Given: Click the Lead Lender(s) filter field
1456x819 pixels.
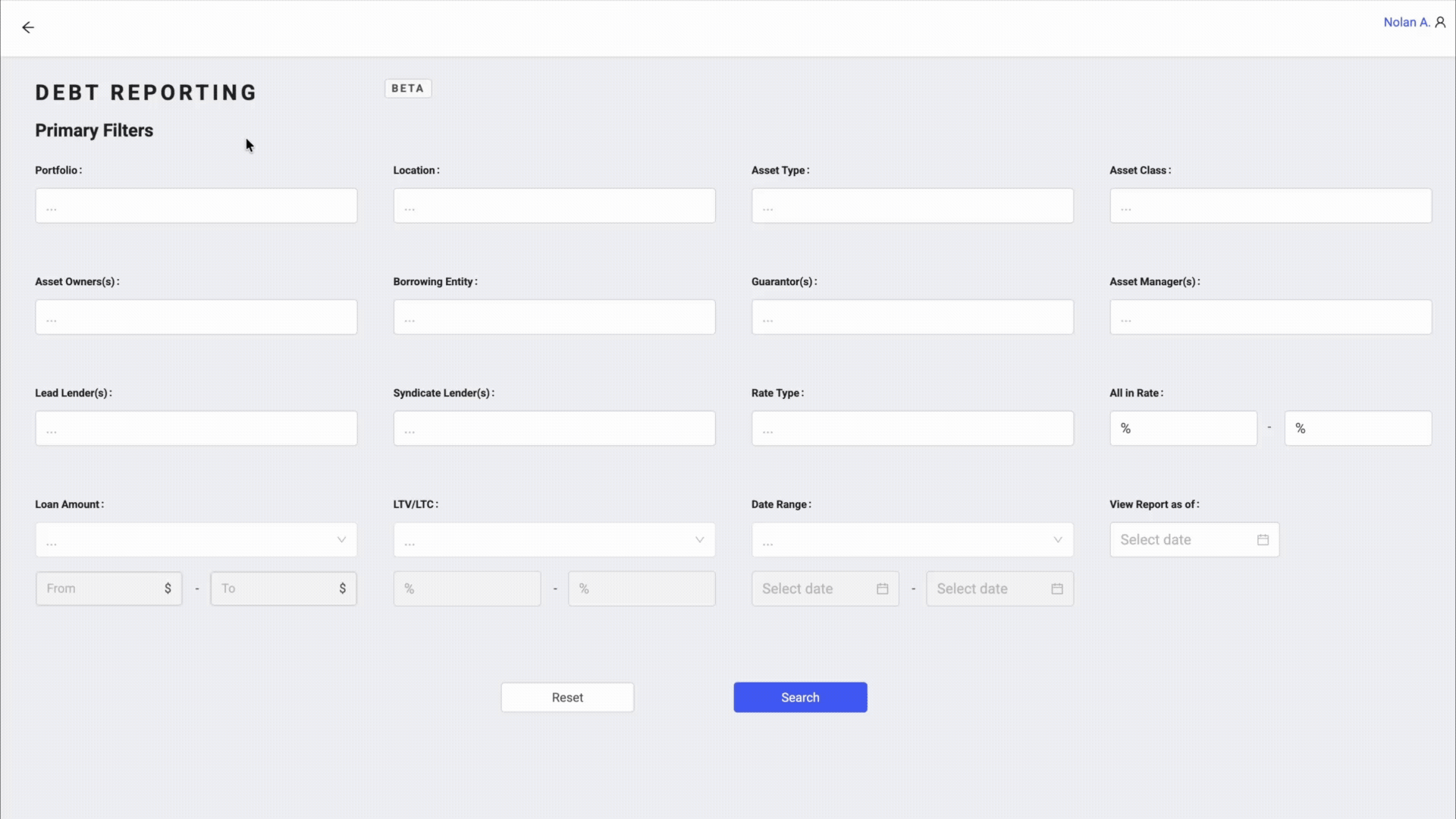Looking at the screenshot, I should pyautogui.click(x=196, y=428).
